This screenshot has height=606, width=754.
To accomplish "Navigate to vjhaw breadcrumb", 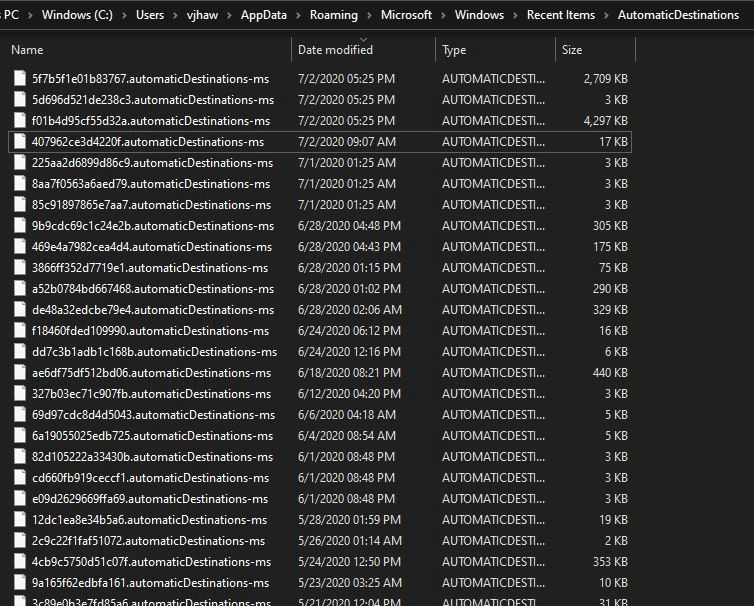I will (202, 15).
